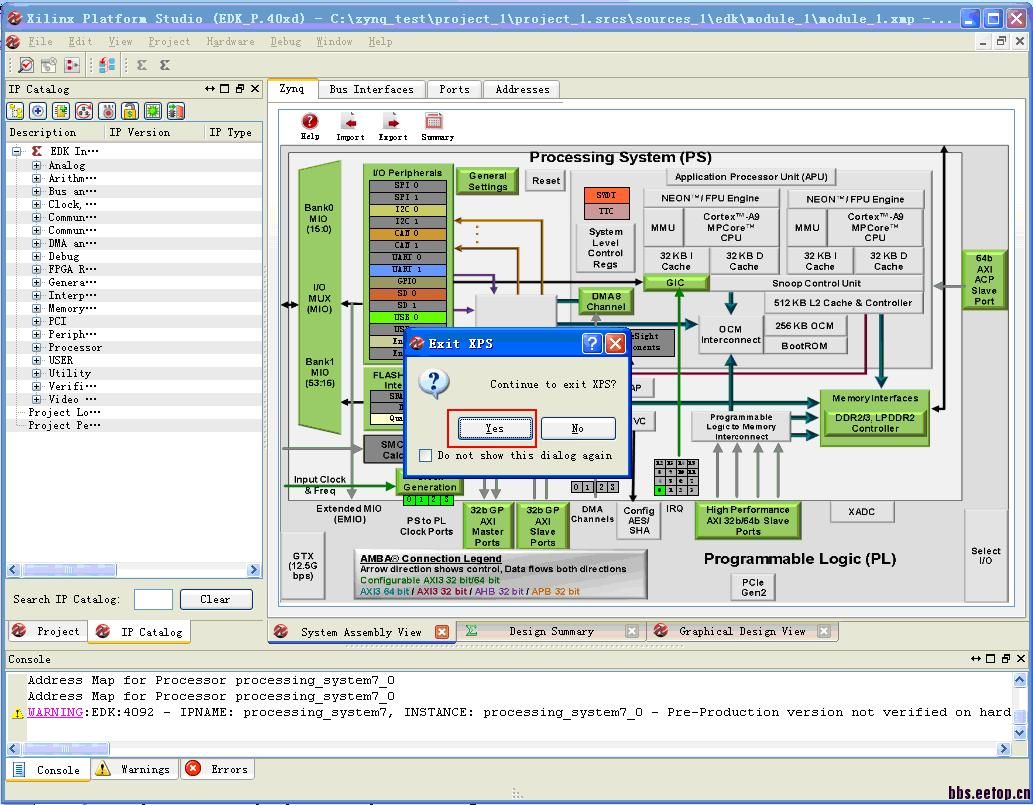
Task: Open the Summary calendar icon
Action: pyautogui.click(x=434, y=122)
